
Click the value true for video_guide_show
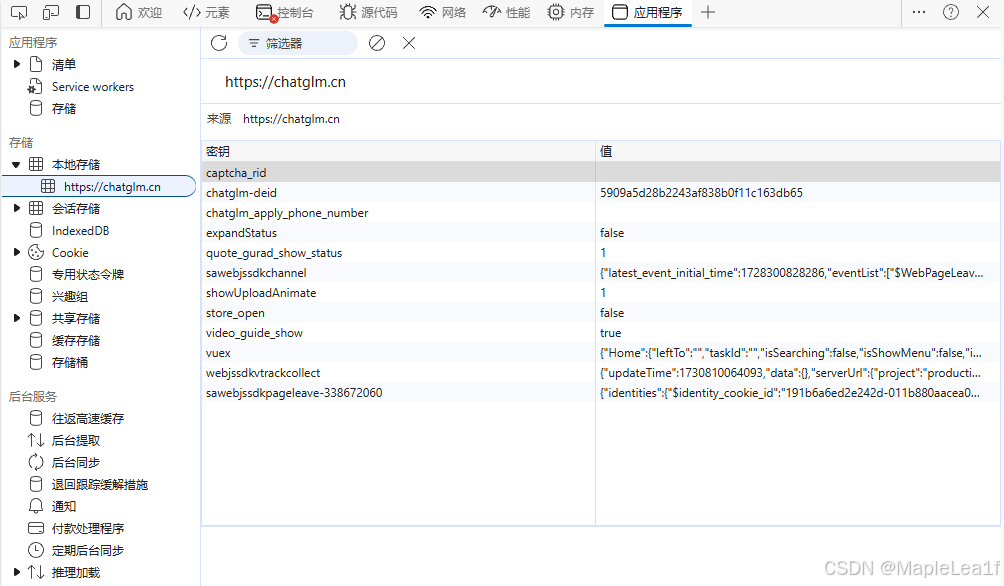(x=610, y=332)
